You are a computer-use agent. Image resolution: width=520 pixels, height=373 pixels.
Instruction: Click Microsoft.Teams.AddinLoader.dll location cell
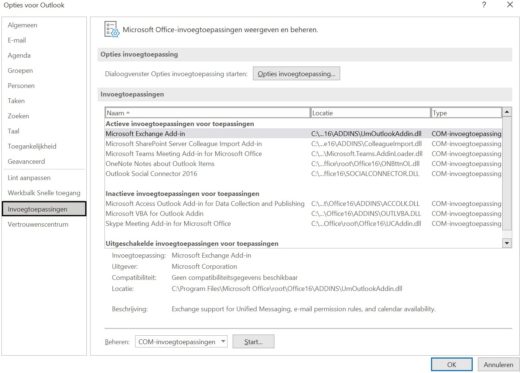pos(367,154)
